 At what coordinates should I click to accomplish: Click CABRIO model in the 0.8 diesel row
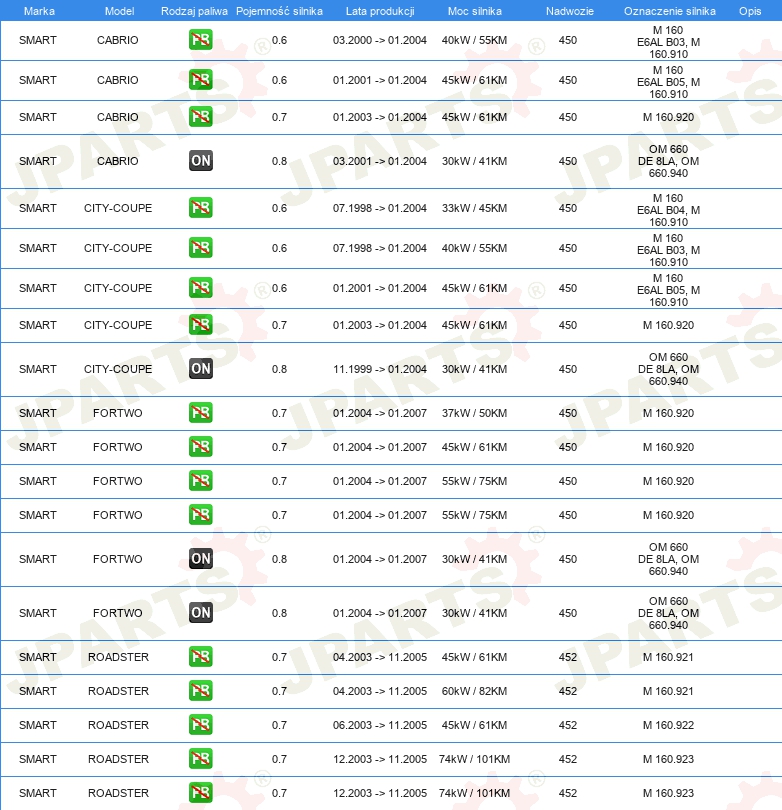click(x=118, y=161)
